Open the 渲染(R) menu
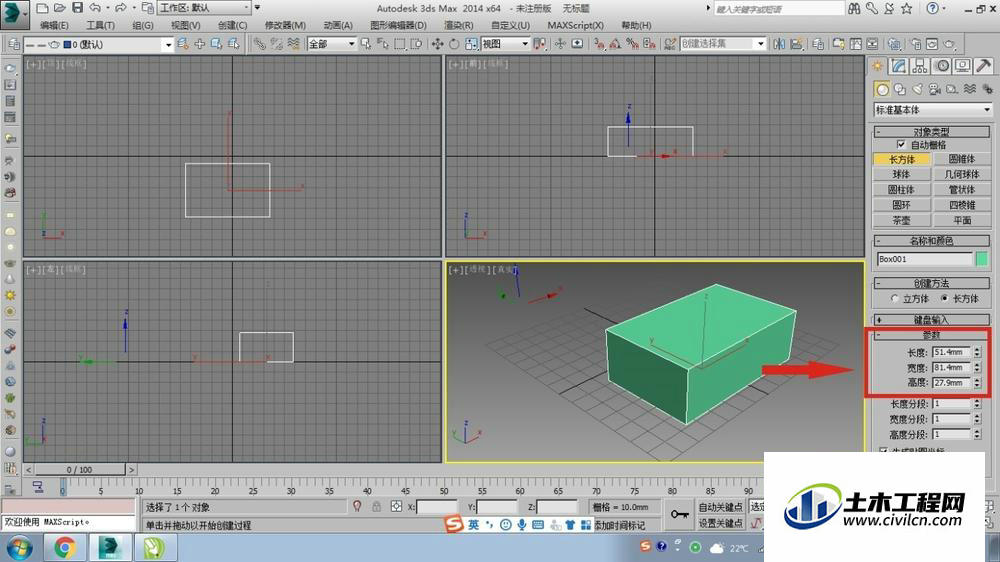The image size is (1000, 562). (x=459, y=26)
